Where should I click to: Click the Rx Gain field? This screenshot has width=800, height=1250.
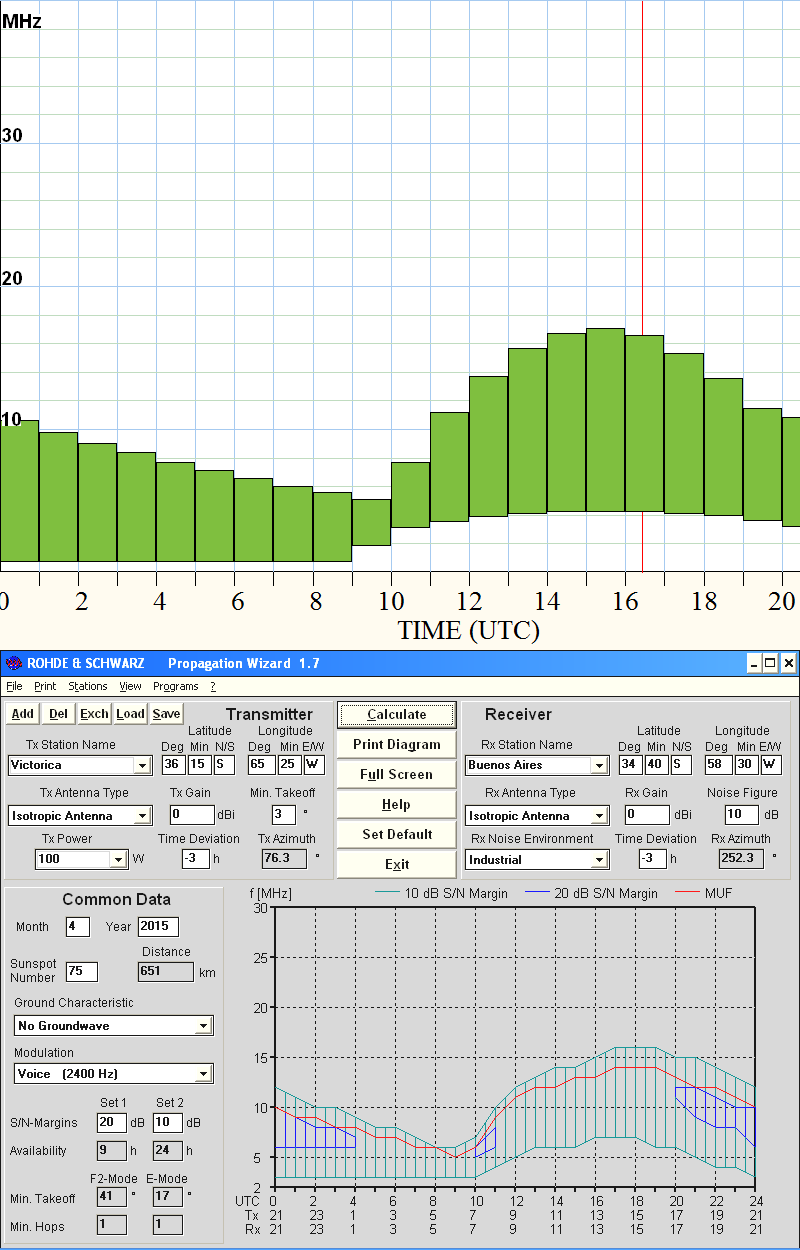pyautogui.click(x=647, y=815)
